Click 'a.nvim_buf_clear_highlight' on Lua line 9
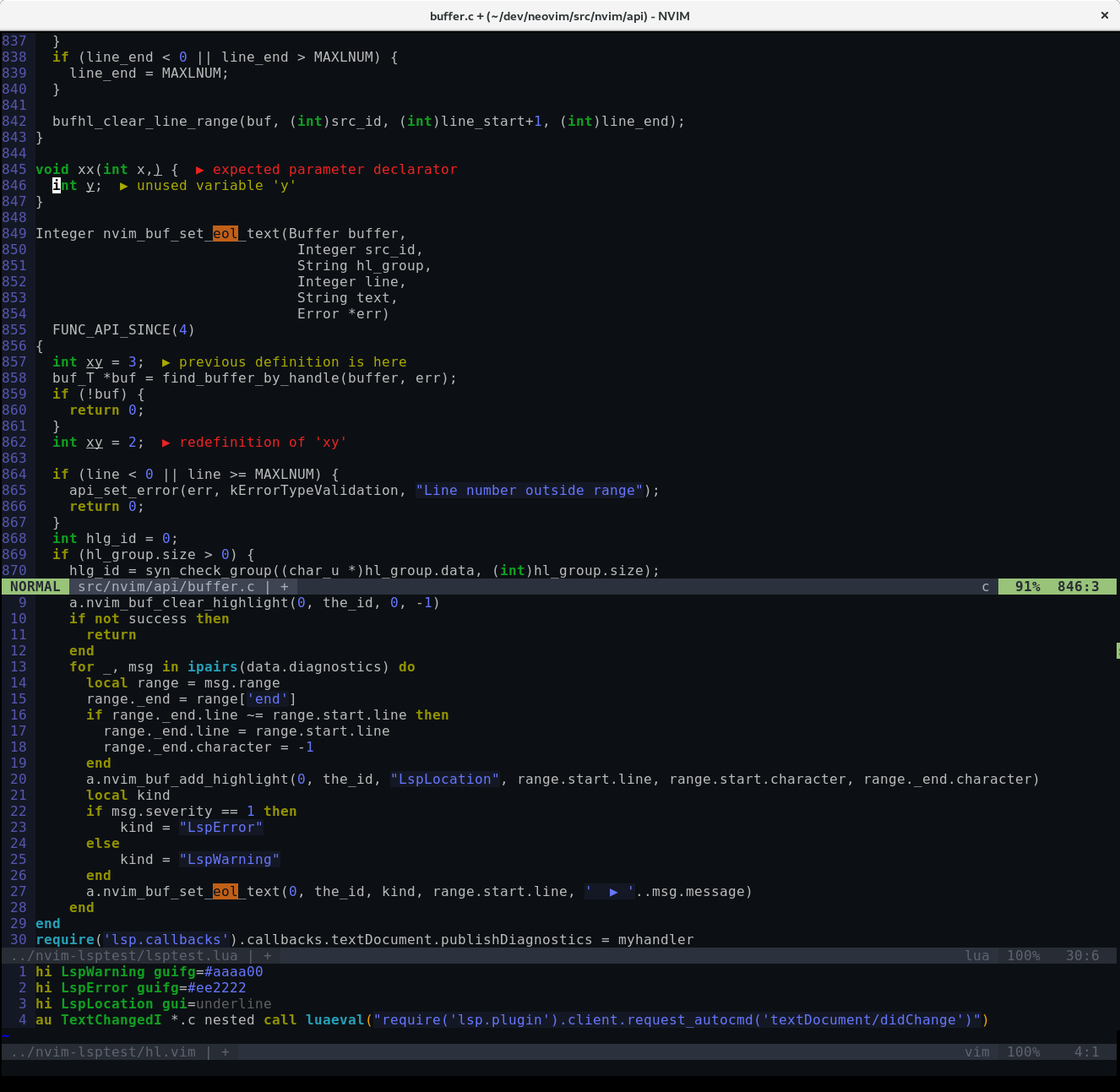Image resolution: width=1120 pixels, height=1092 pixels. [x=179, y=603]
